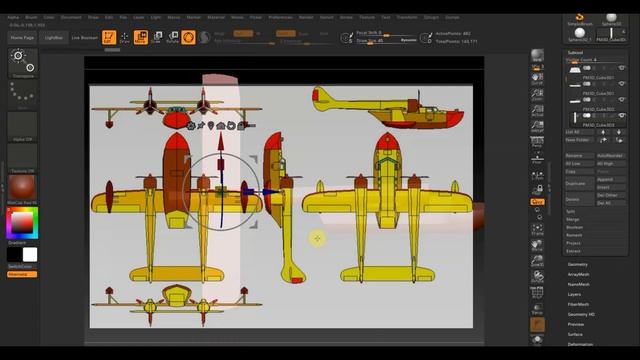Expand the Geometry palette section
The width and height of the screenshot is (640, 360).
[578, 264]
